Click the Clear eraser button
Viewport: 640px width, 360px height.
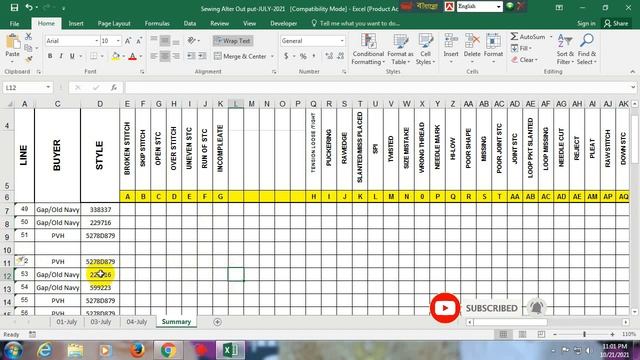pos(524,60)
